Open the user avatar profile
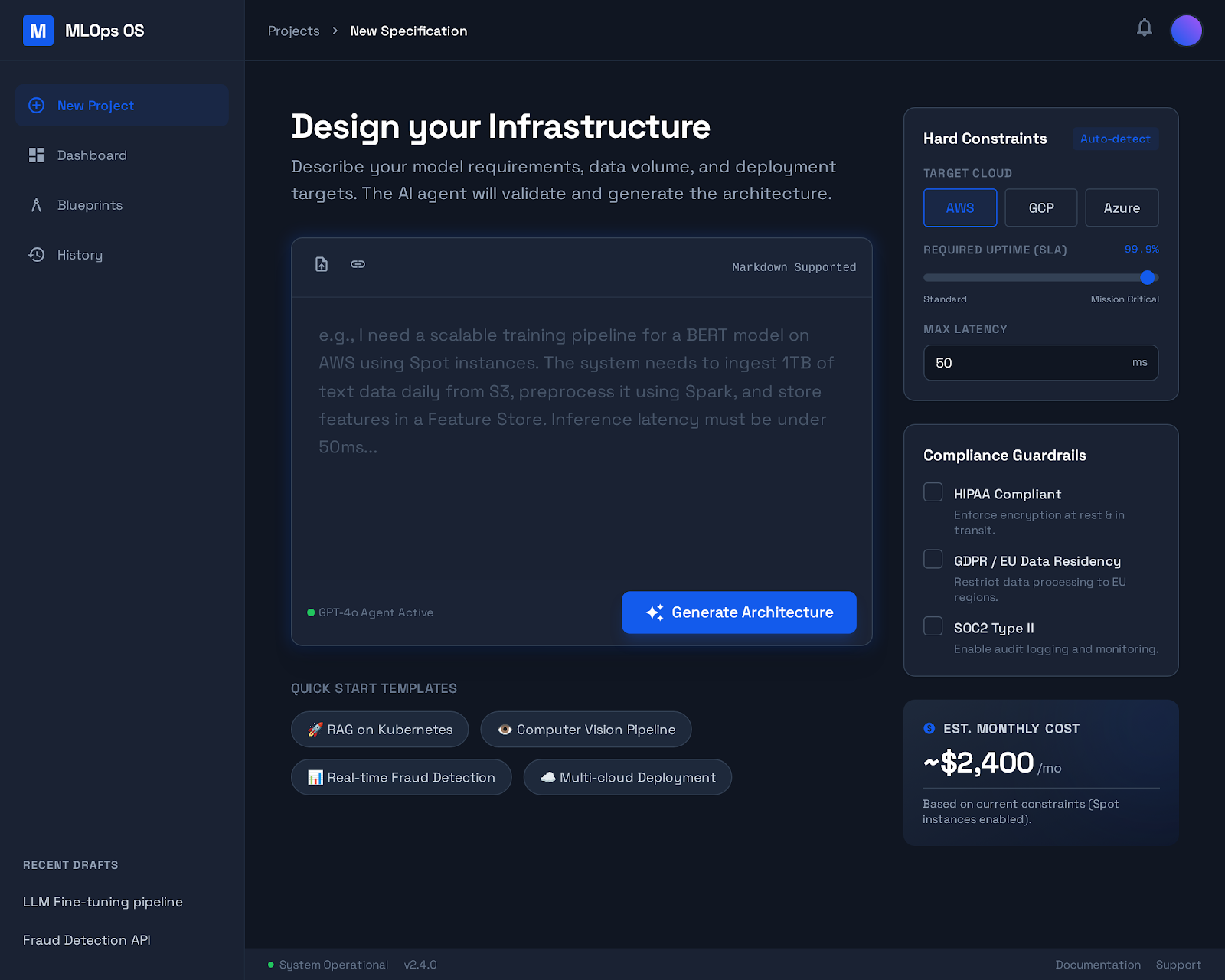Image resolution: width=1225 pixels, height=980 pixels. [x=1186, y=31]
